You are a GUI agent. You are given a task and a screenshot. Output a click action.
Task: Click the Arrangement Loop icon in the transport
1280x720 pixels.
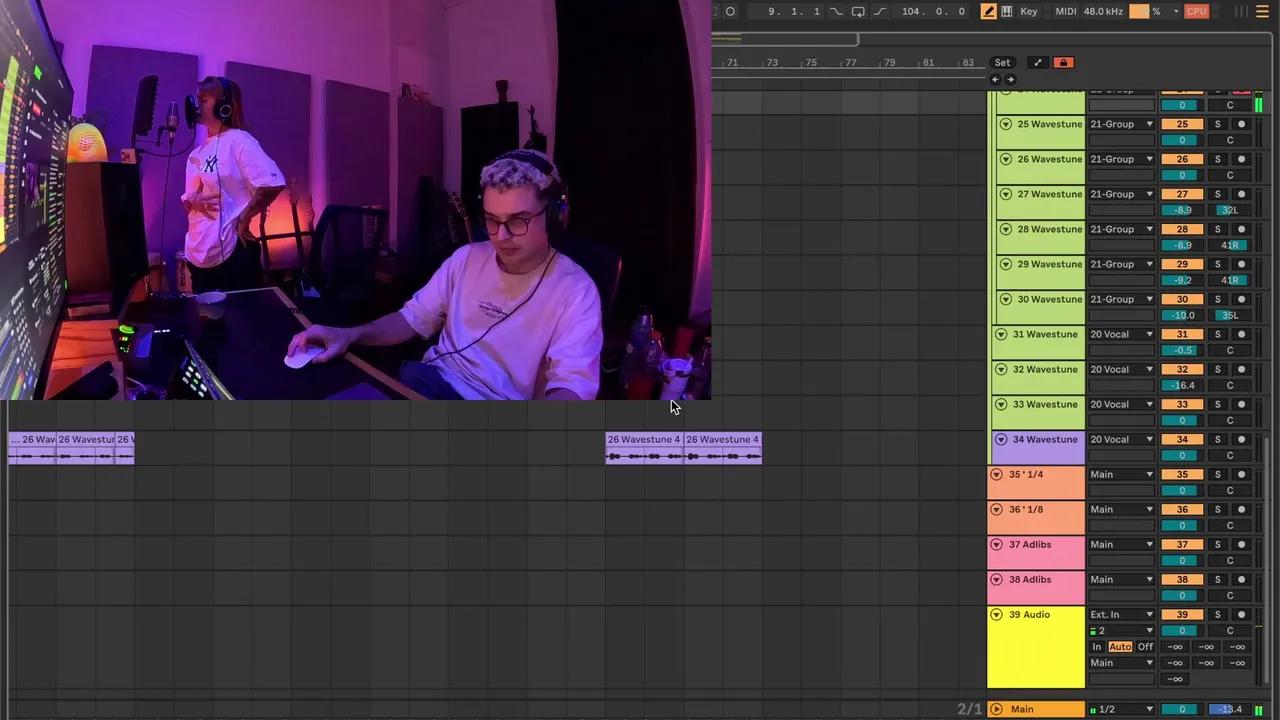tap(860, 11)
